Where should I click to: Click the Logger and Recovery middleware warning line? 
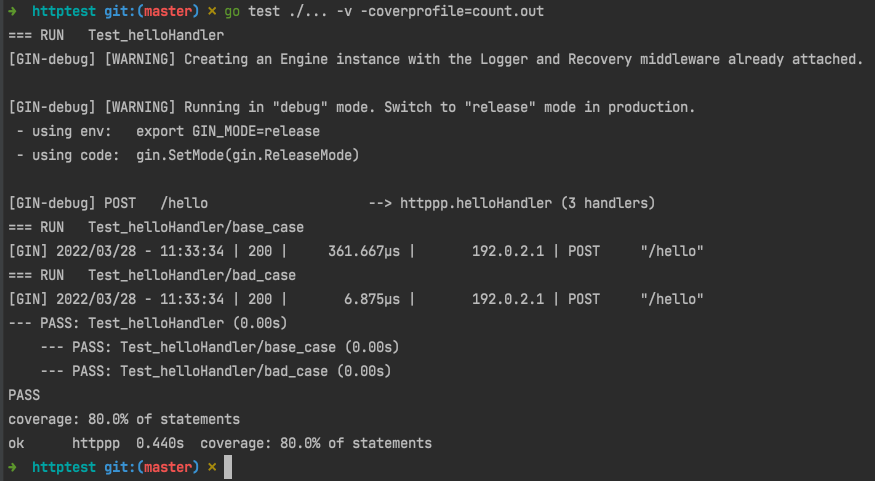[x=435, y=59]
